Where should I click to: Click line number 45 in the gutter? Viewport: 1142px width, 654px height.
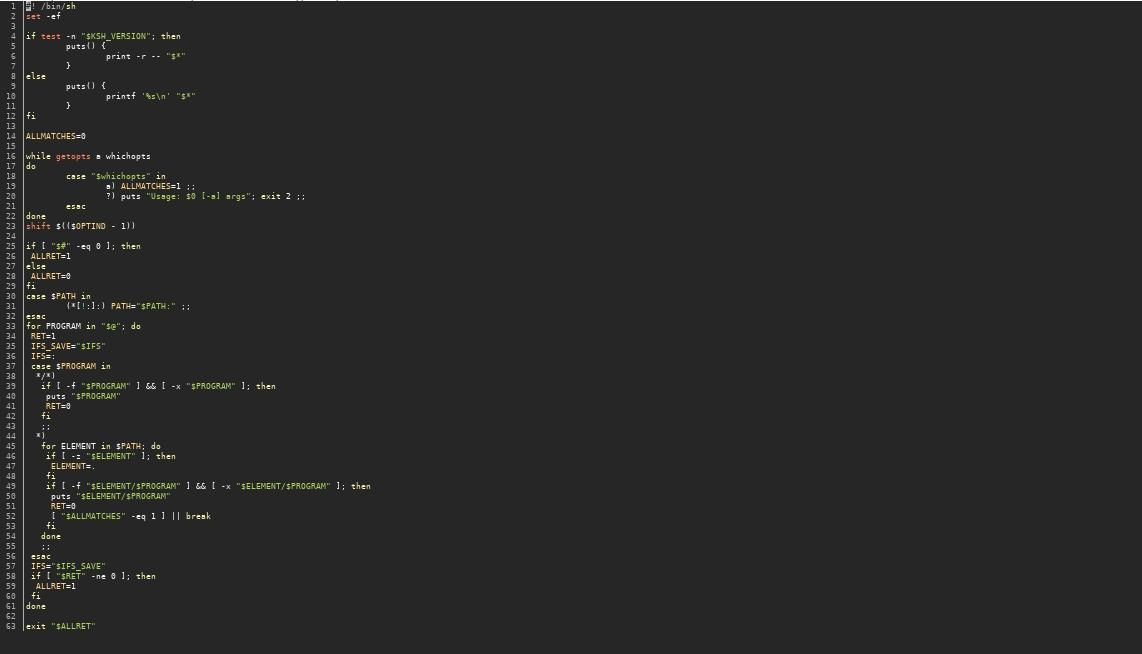coord(11,446)
